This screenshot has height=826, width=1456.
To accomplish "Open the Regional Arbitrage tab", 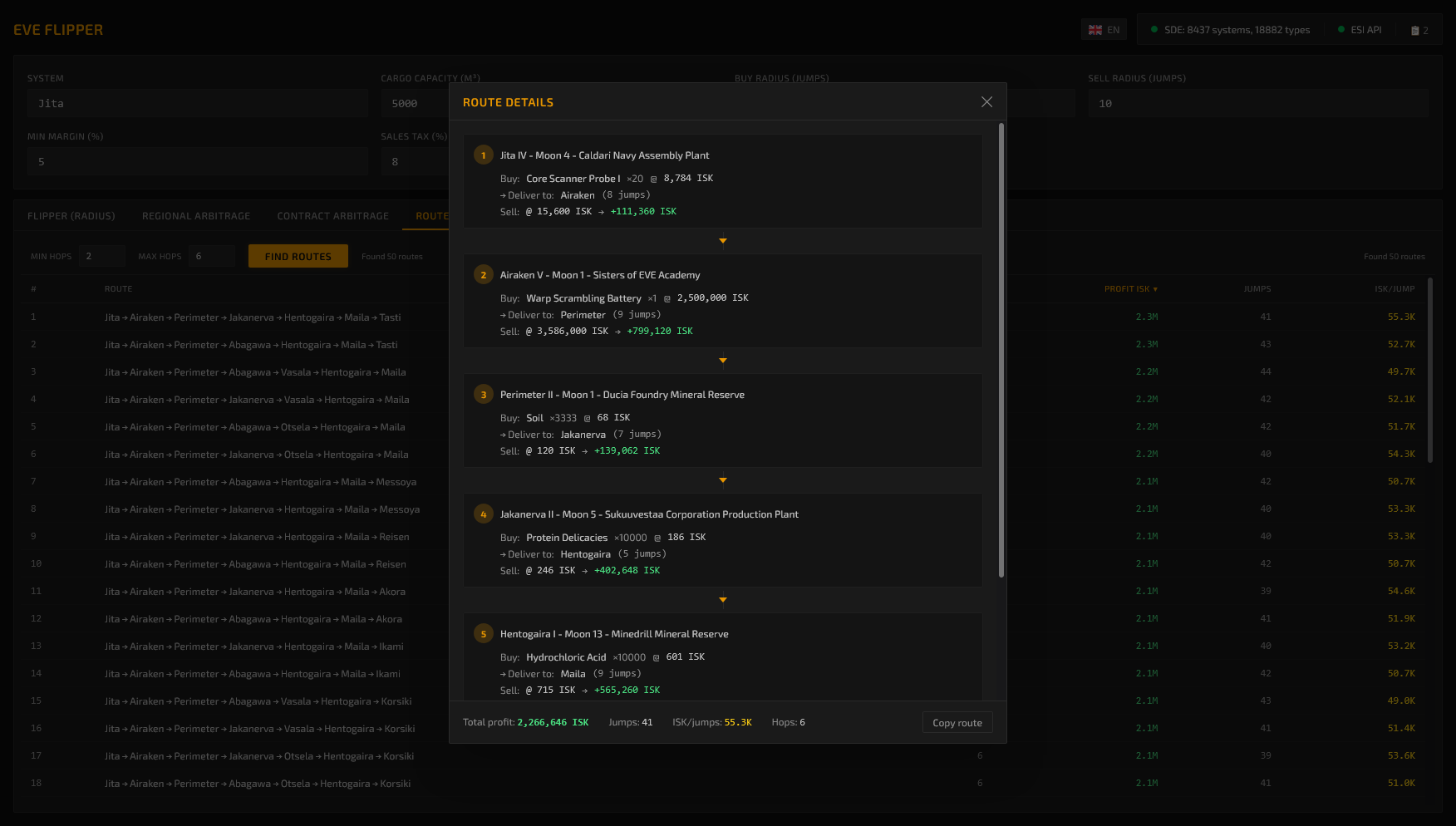I will tap(196, 216).
